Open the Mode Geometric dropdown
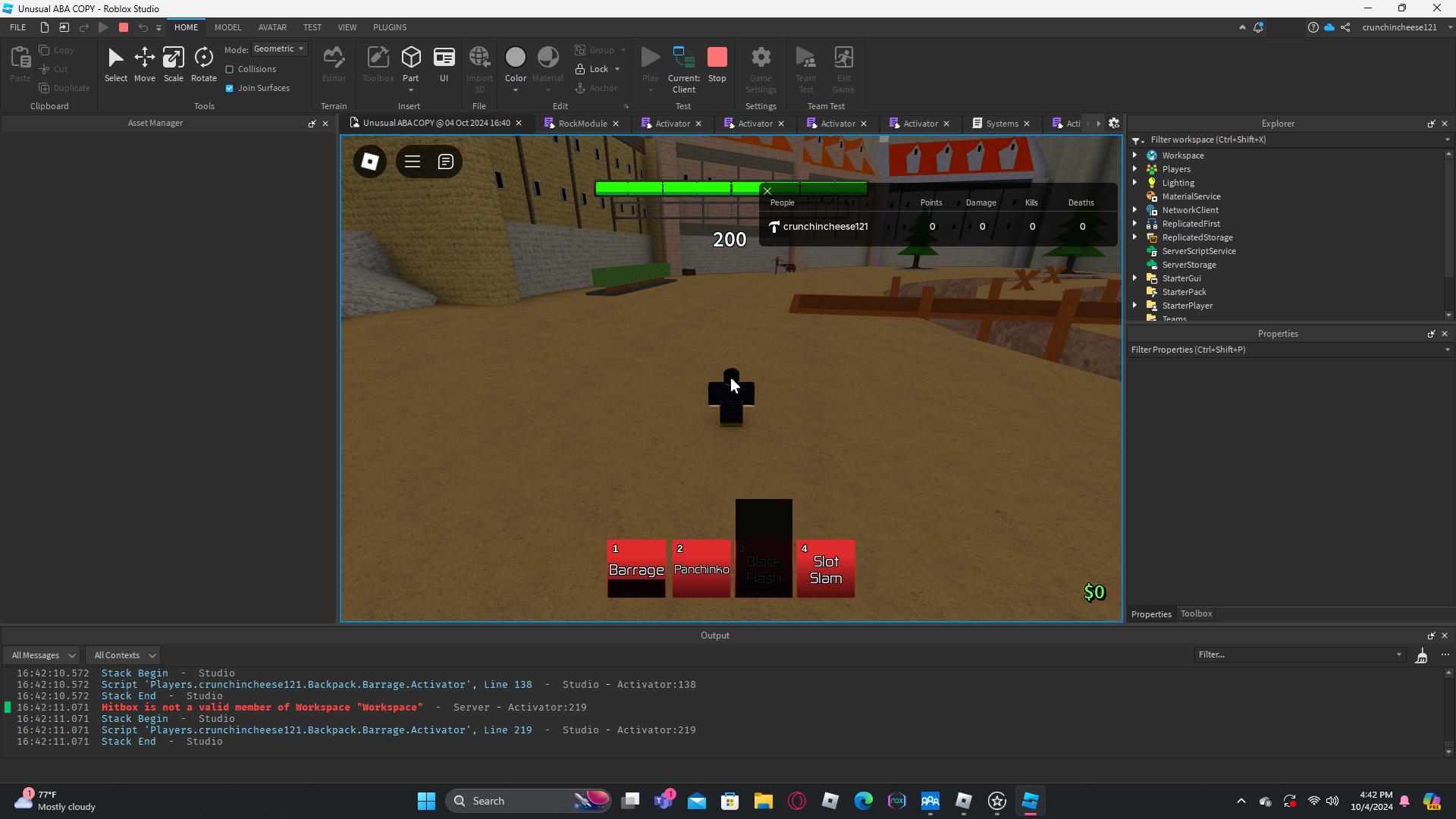This screenshot has width=1456, height=819. (x=279, y=49)
